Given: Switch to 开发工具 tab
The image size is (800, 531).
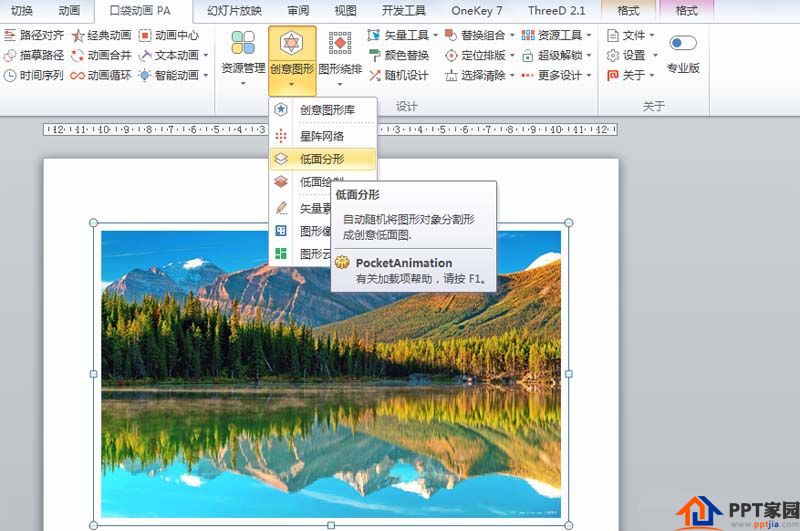Looking at the screenshot, I should pyautogui.click(x=404, y=10).
